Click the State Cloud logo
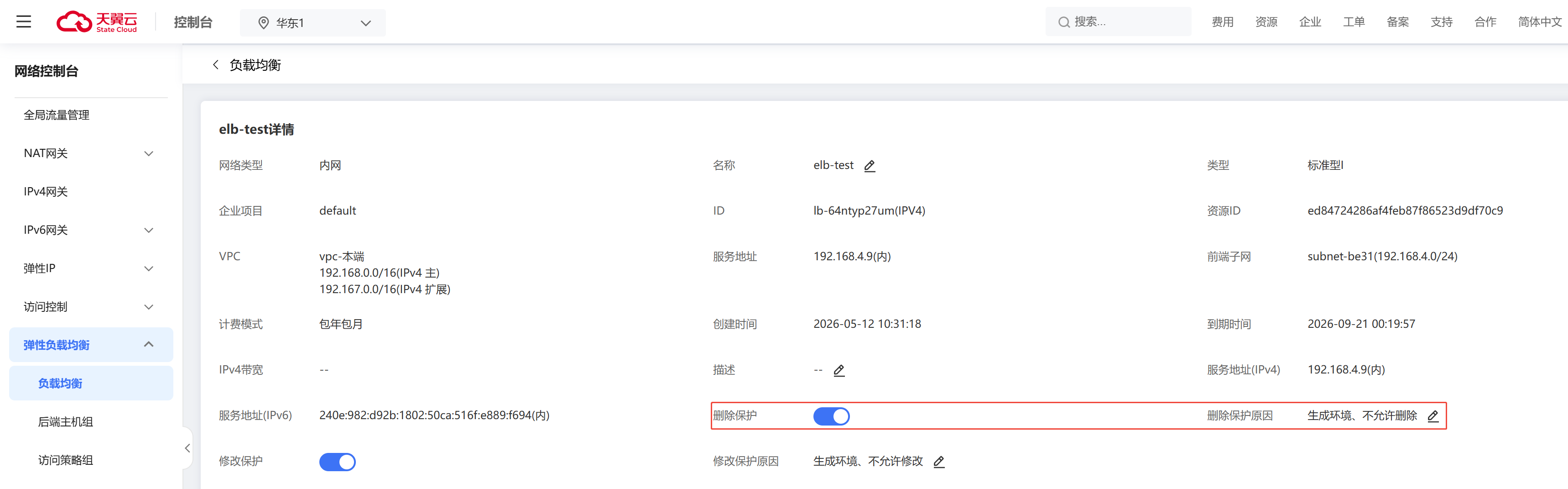1568x489 pixels. point(97,22)
